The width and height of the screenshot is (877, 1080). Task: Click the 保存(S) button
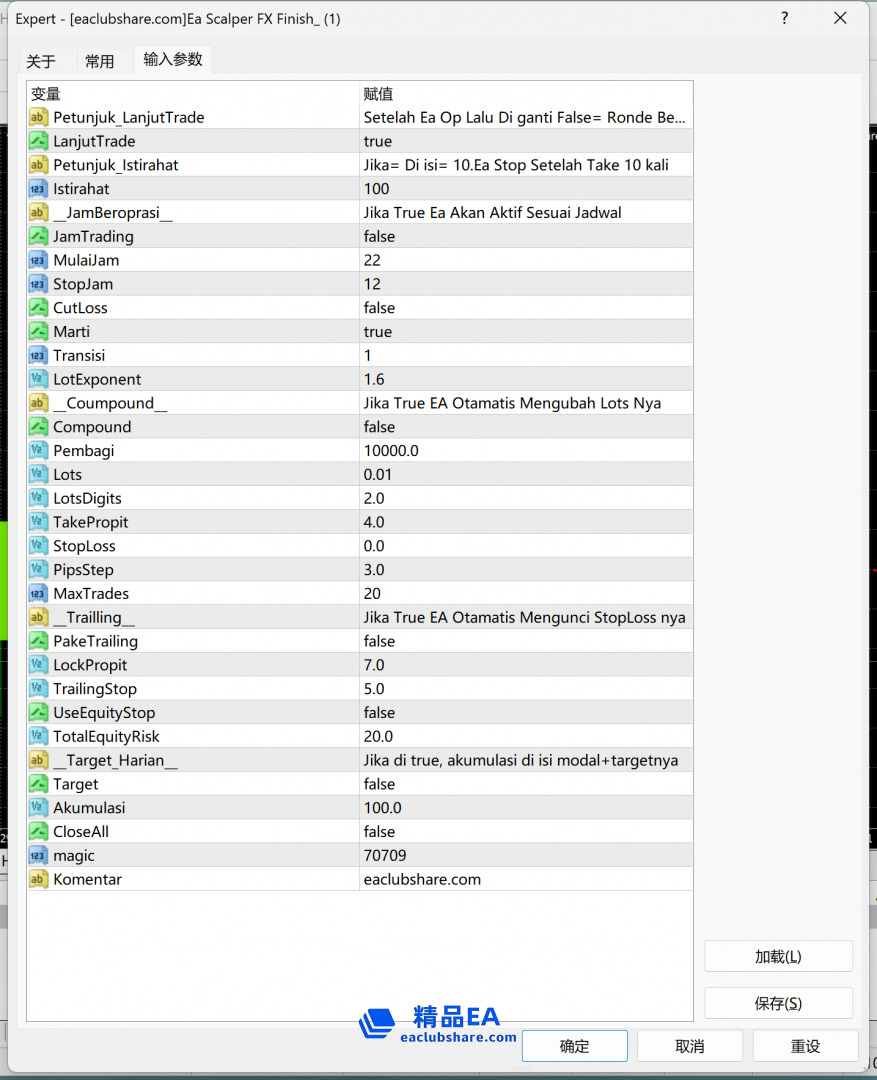coord(778,1003)
